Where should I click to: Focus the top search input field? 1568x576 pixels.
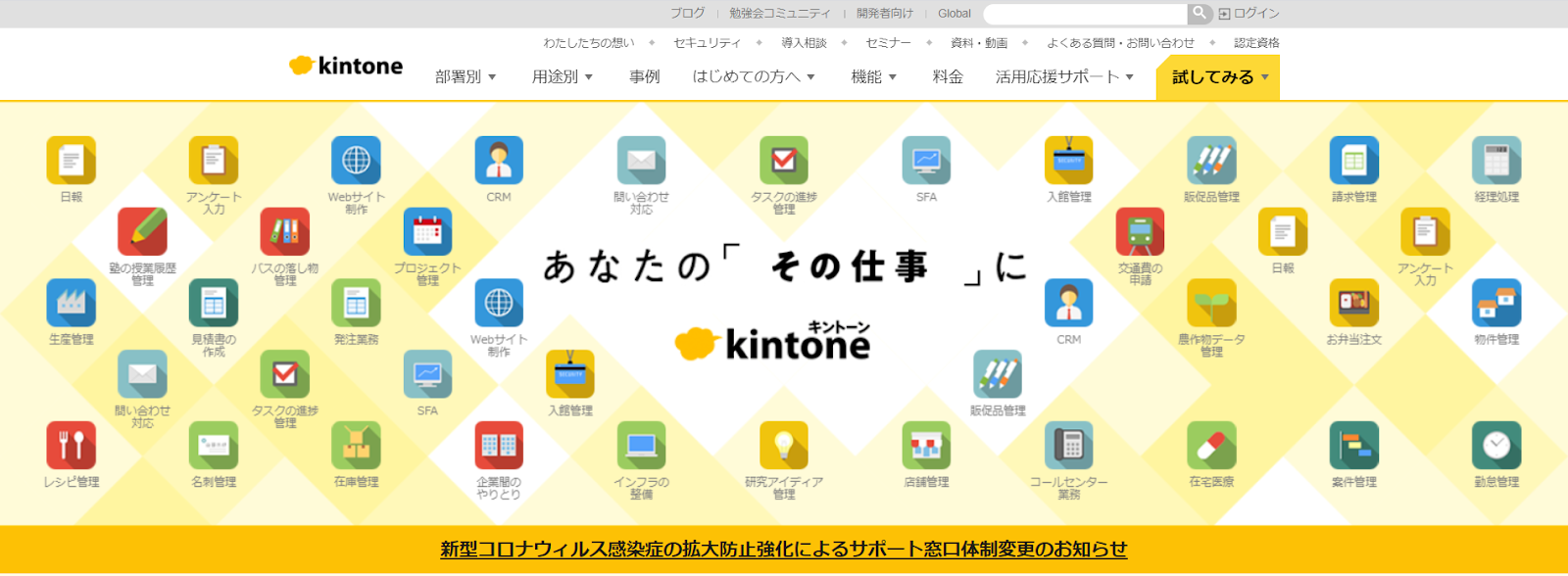1086,14
